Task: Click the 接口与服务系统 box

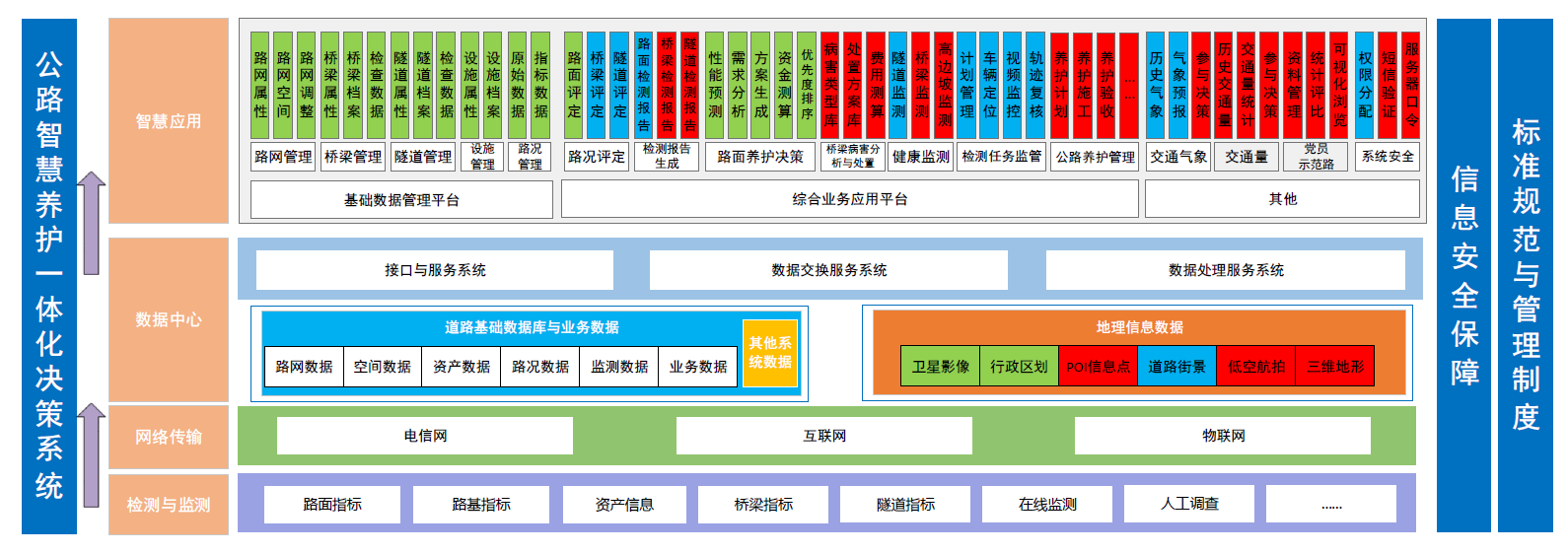Action: click(x=435, y=270)
